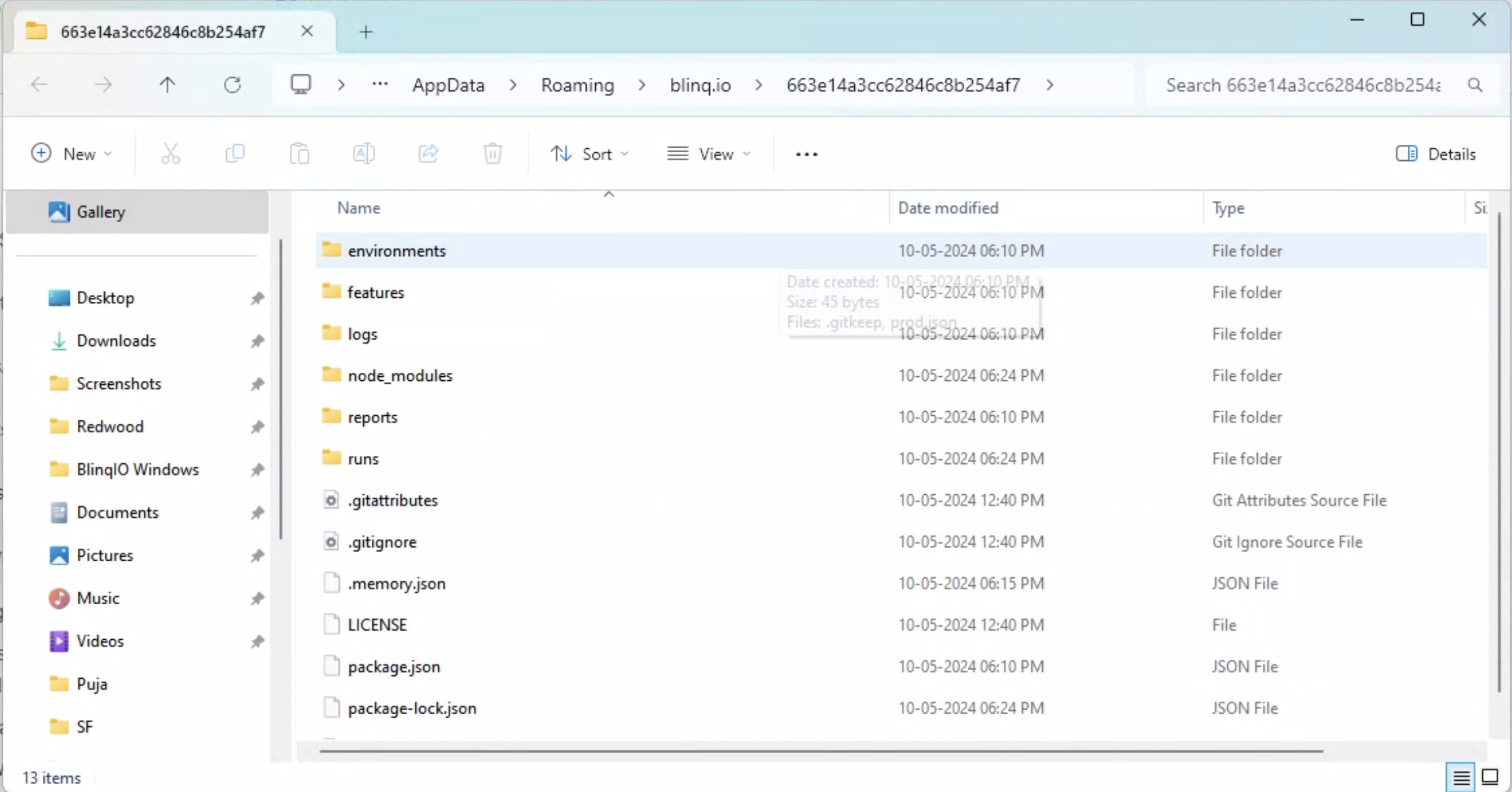Delete the environments folder
The width and height of the screenshot is (1512, 792).
click(492, 154)
